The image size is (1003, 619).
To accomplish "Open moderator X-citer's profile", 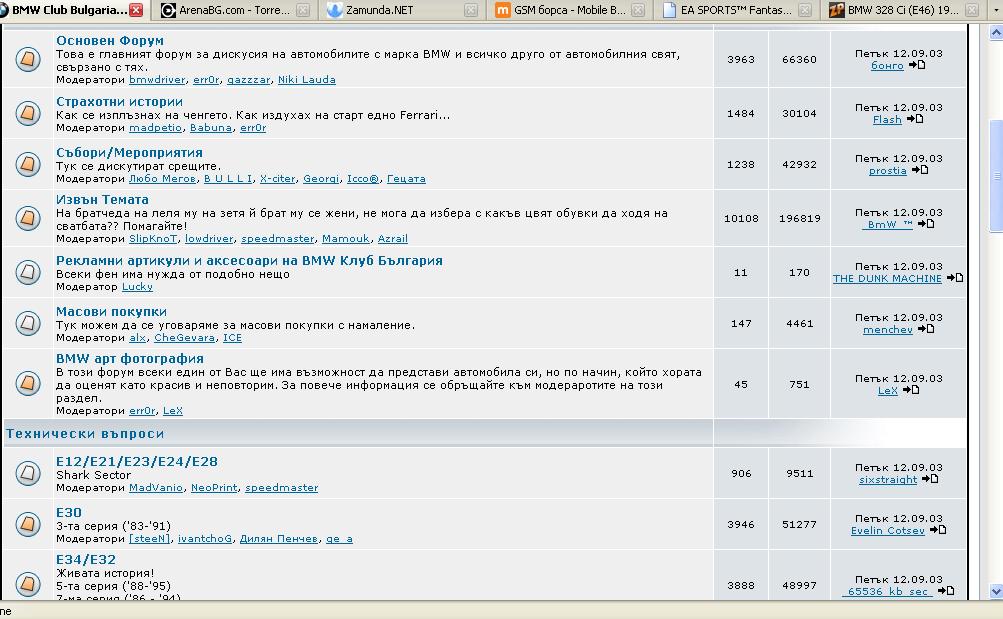I will (x=277, y=179).
